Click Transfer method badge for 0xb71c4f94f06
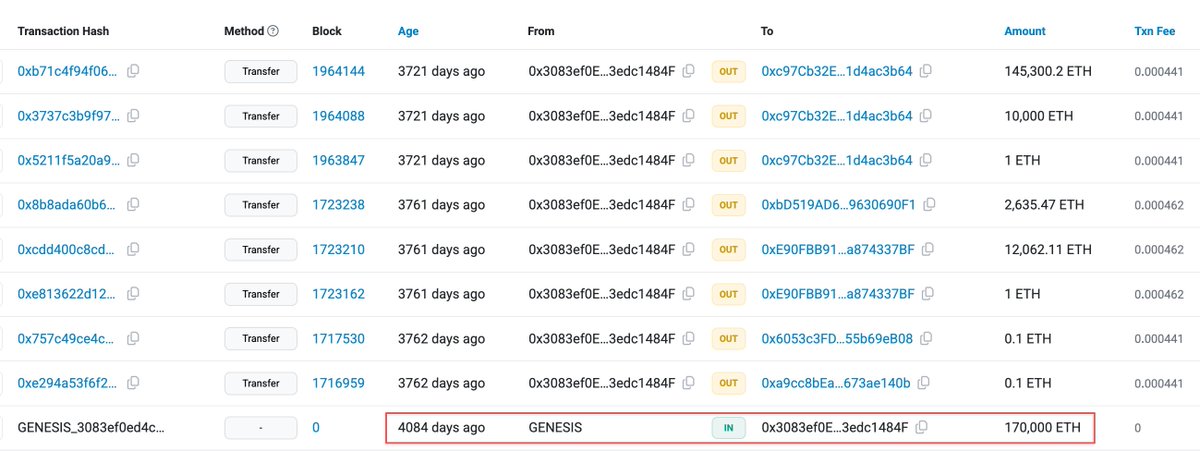 (261, 72)
